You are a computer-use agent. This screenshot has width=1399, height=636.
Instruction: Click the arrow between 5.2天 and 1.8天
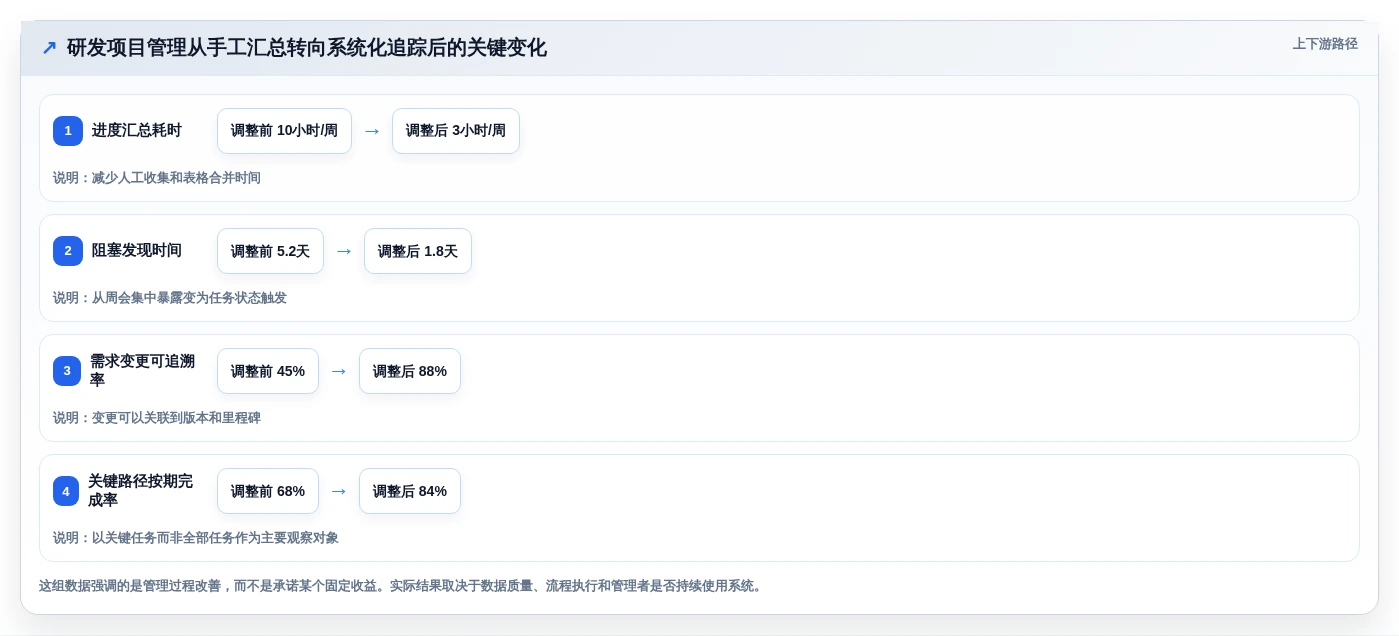[x=344, y=251]
